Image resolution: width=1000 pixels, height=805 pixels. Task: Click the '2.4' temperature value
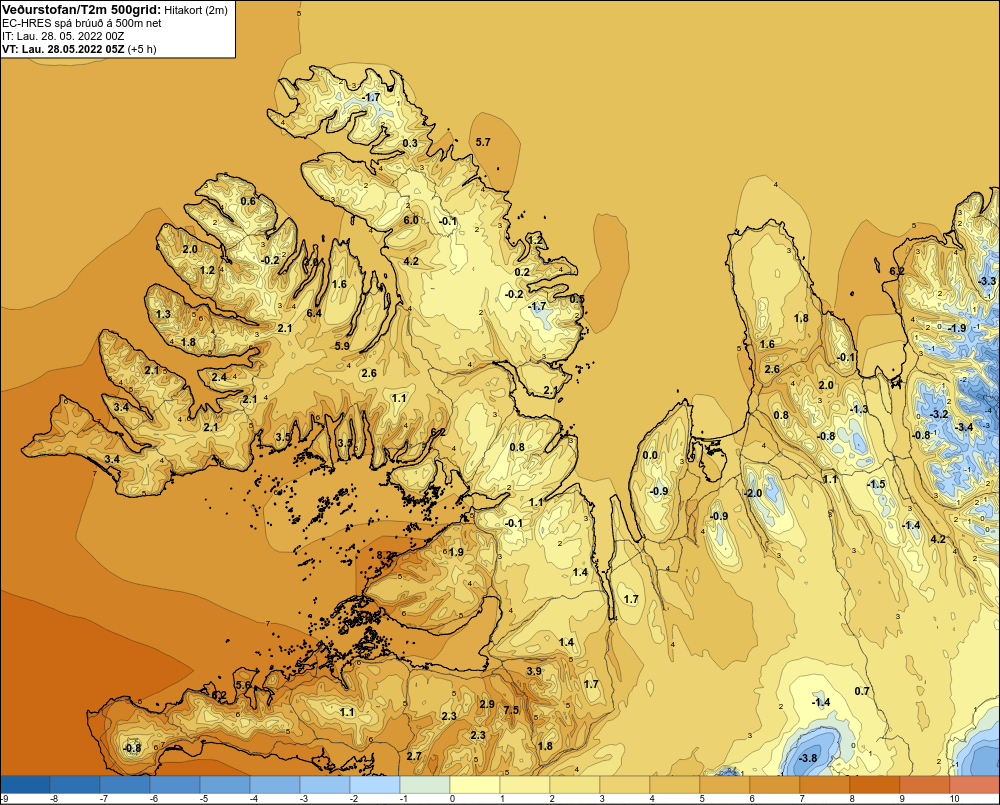click(219, 377)
